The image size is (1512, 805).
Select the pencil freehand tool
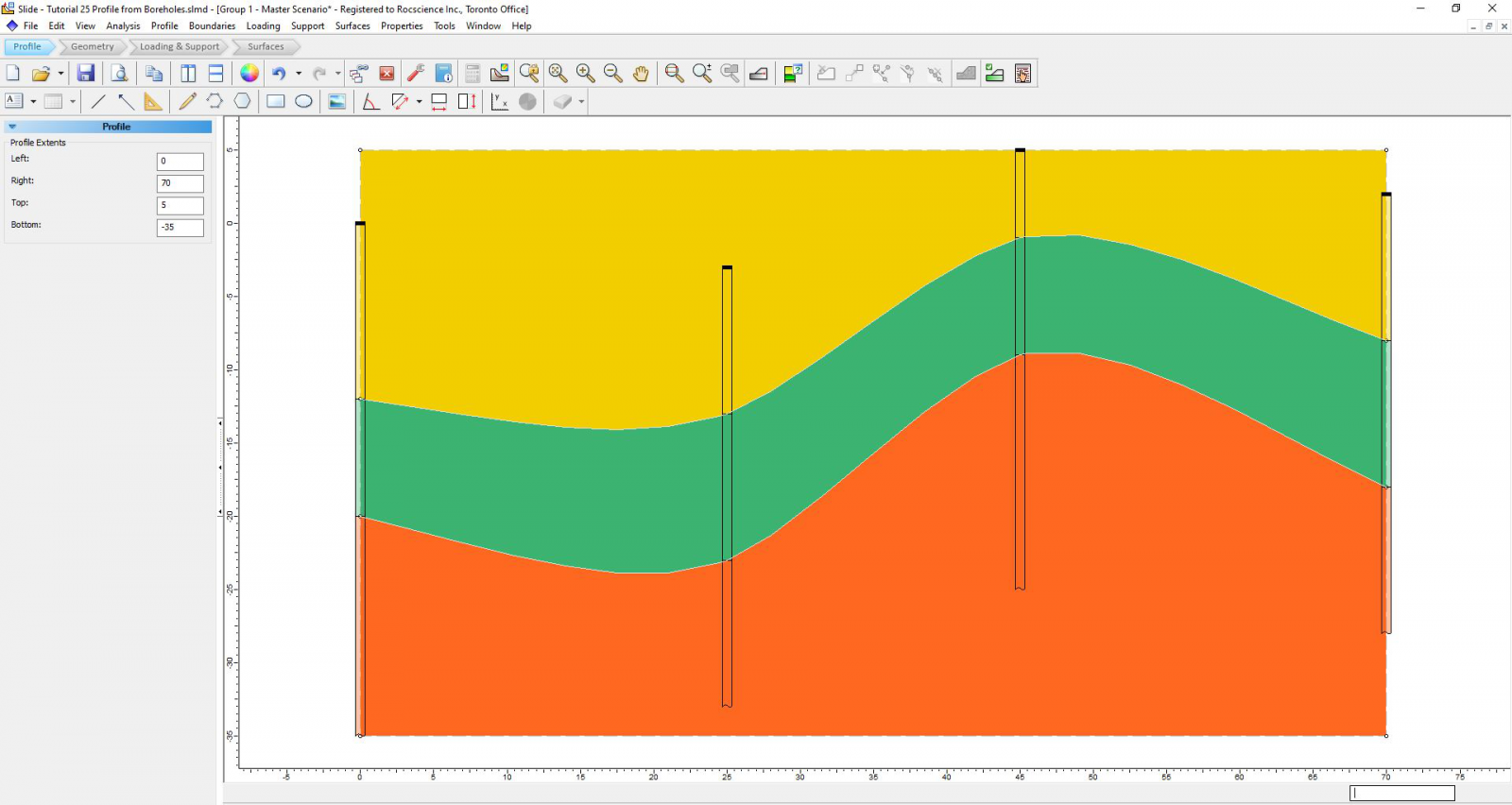click(187, 101)
